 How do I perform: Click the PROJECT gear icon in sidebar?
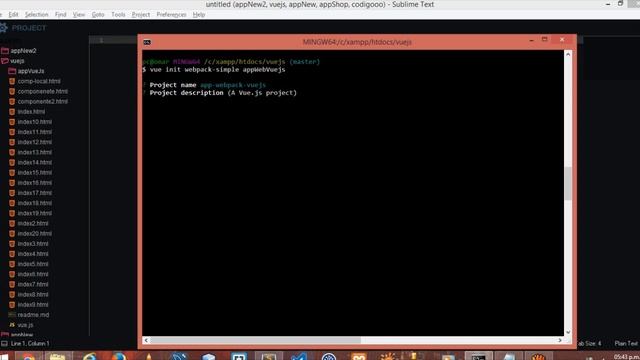coord(4,28)
